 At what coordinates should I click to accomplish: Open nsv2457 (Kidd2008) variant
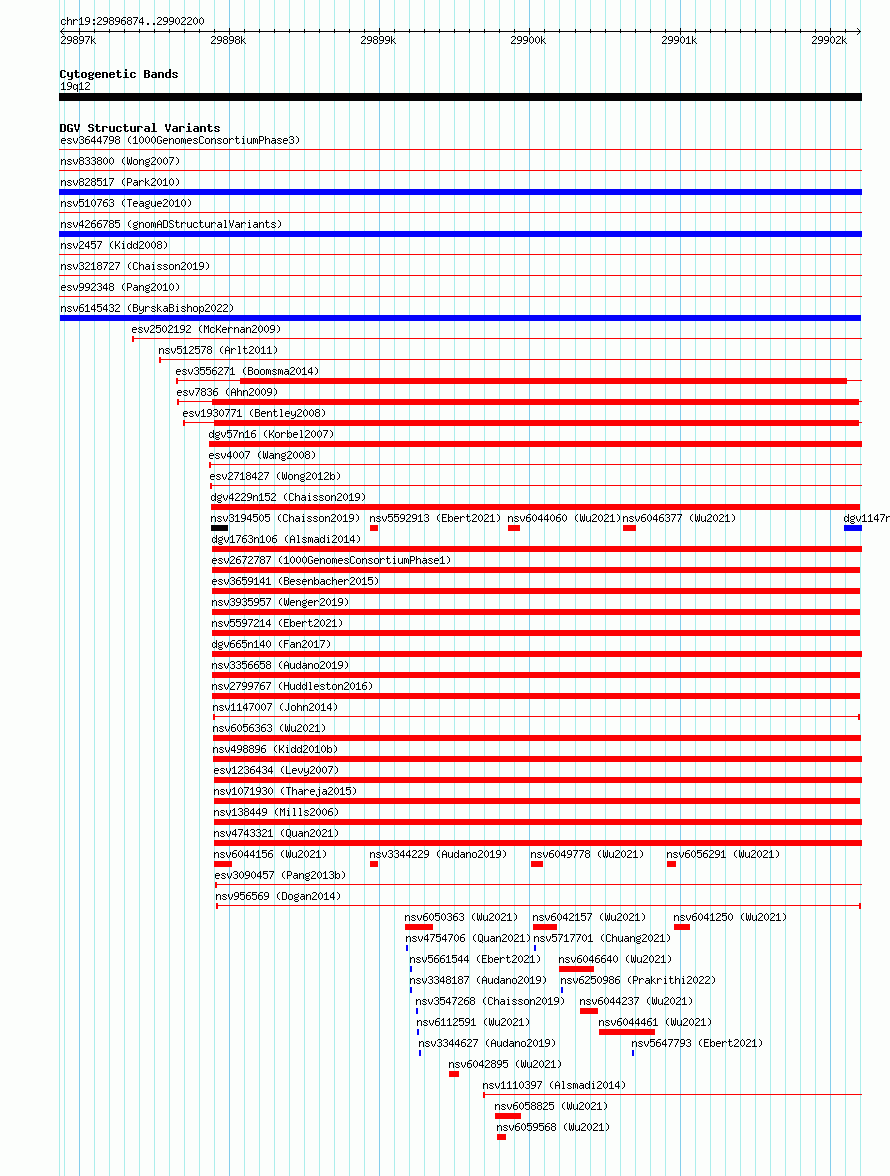[114, 245]
